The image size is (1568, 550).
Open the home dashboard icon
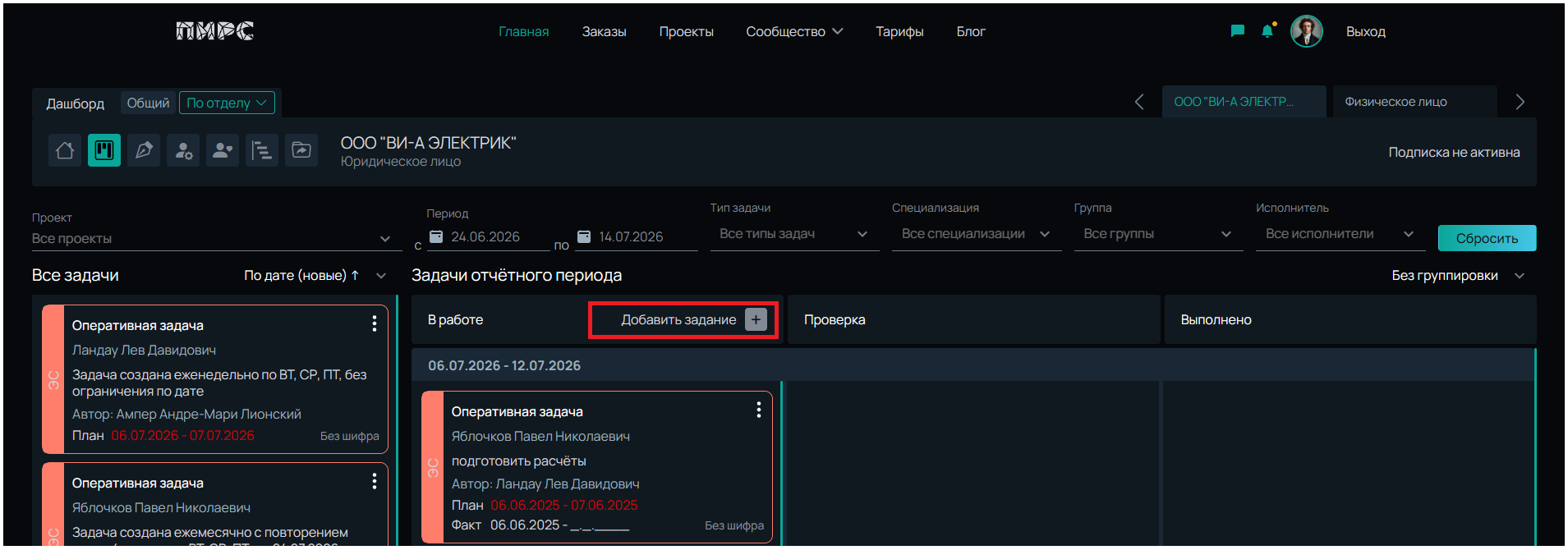pos(65,150)
